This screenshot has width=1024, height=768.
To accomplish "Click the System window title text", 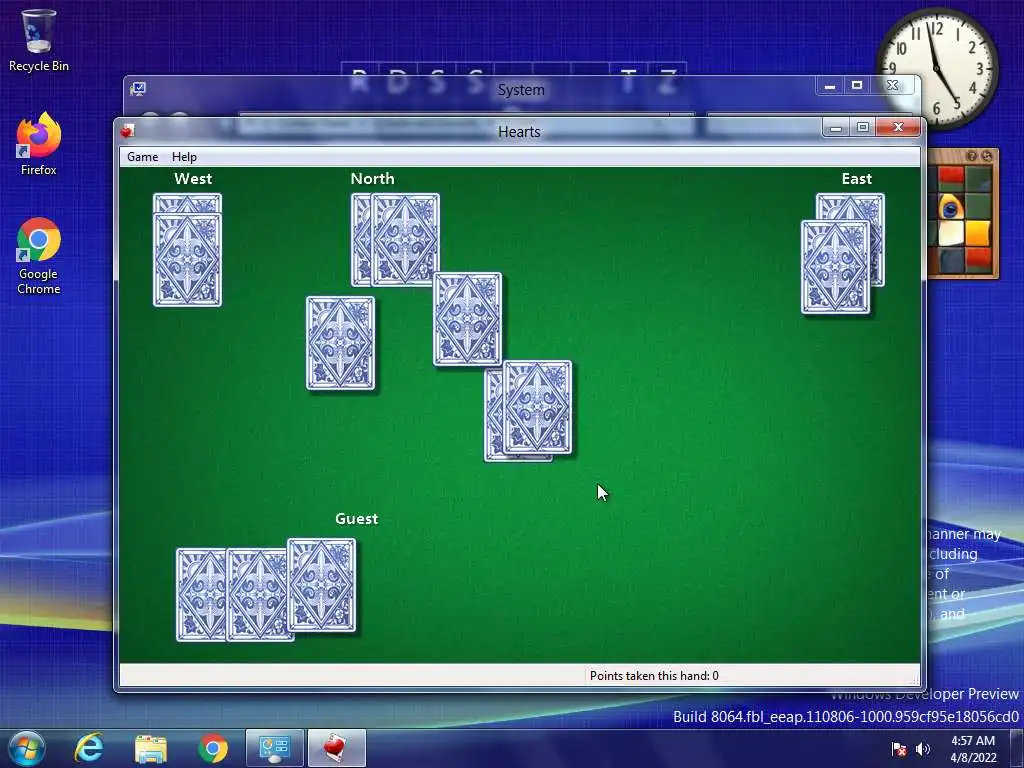I will 521,89.
